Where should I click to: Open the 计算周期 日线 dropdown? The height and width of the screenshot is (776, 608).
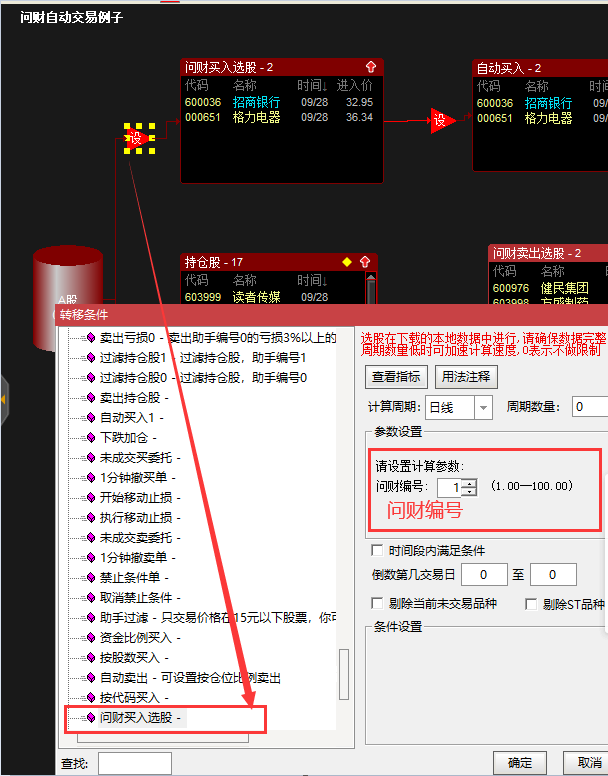coord(484,407)
